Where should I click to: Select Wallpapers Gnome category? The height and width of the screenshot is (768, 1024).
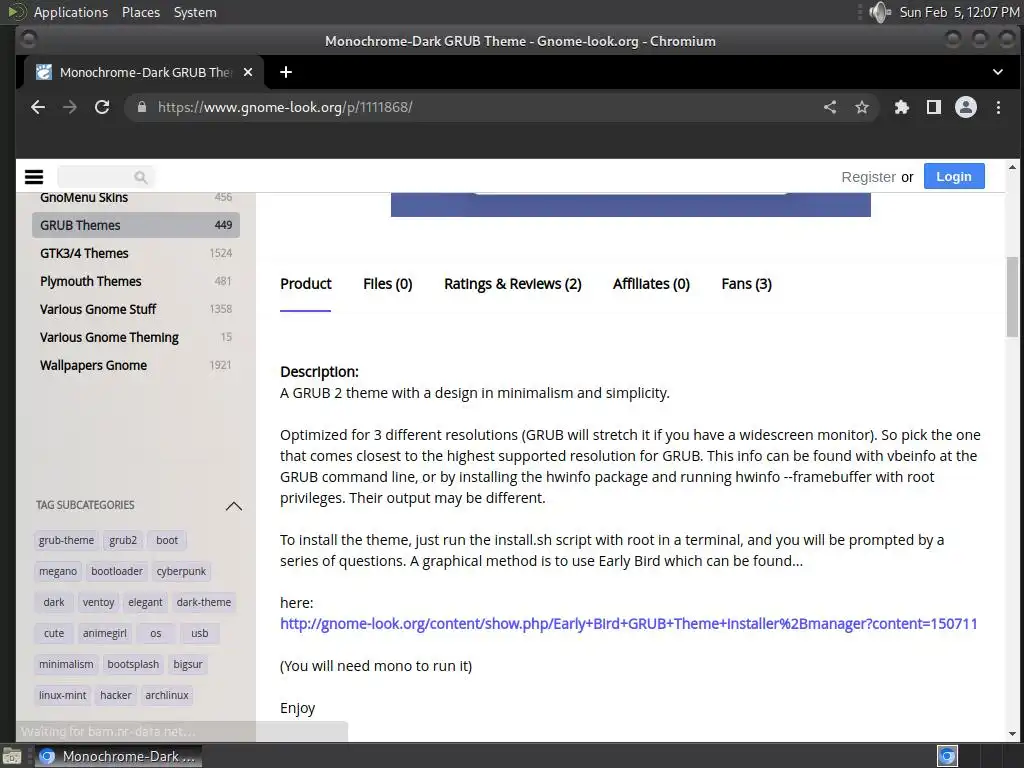click(136, 366)
